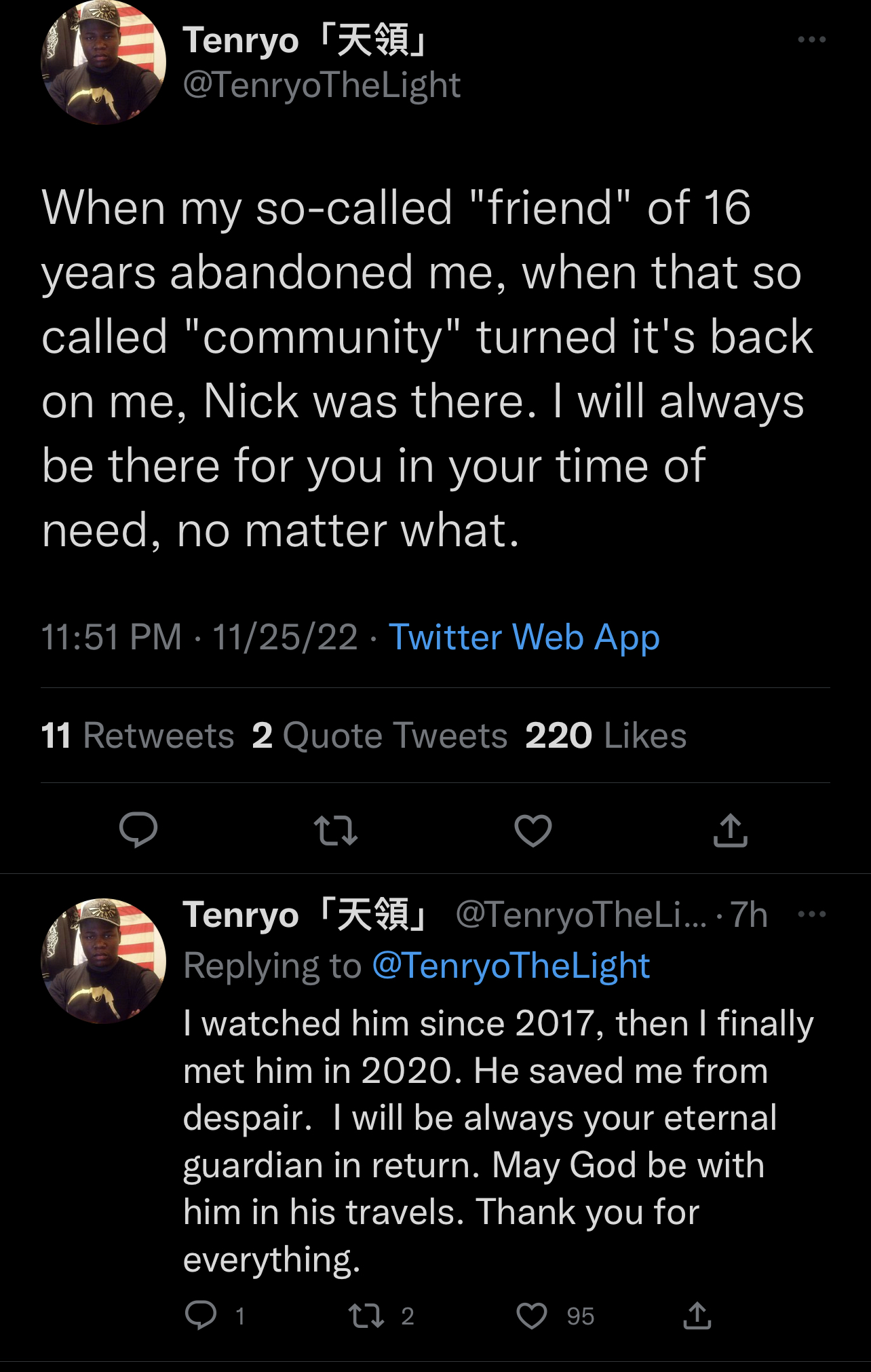Open the Twitter Web App link
The width and height of the screenshot is (871, 1372).
524,638
